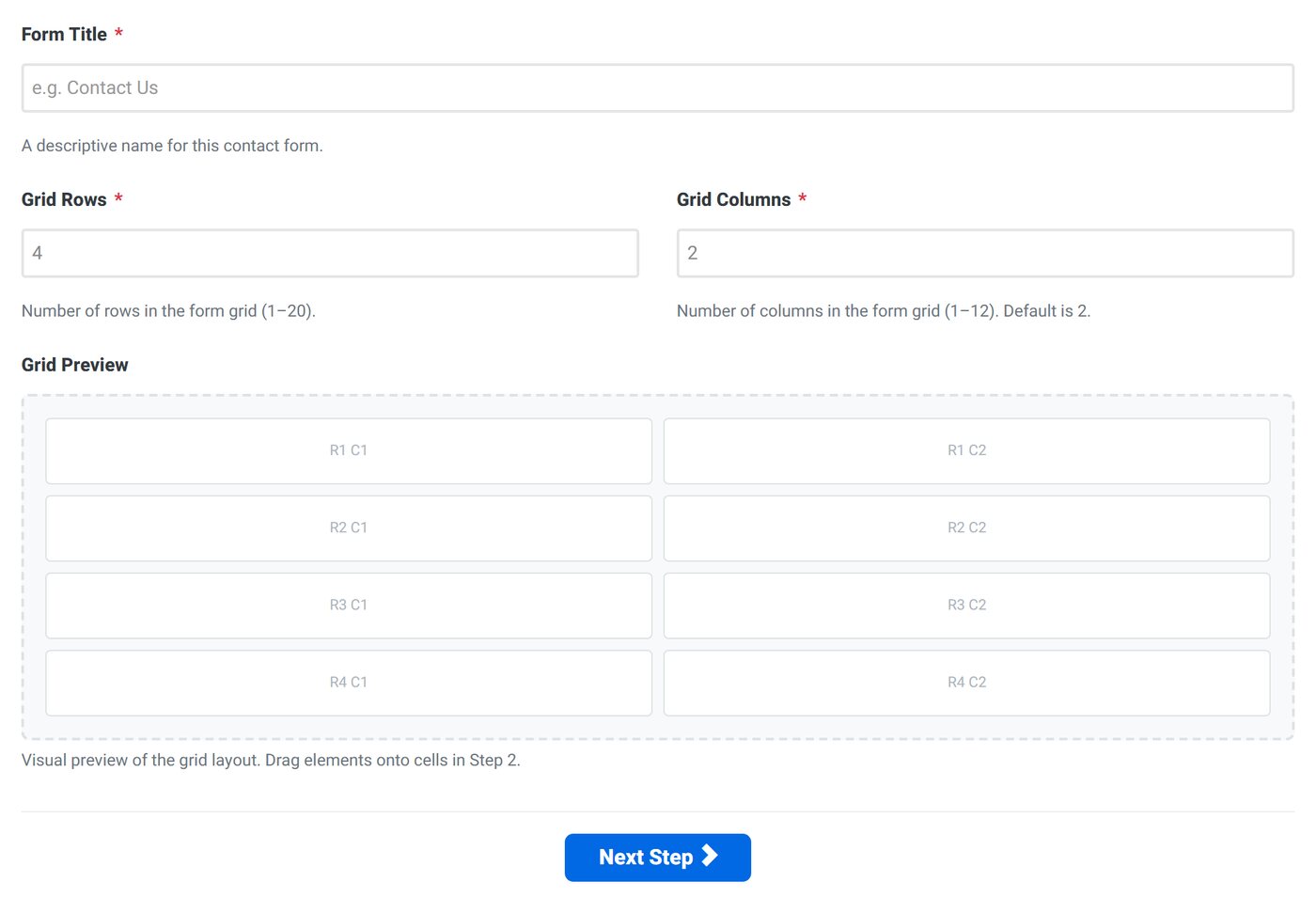Screen dimensions: 1316x913
Task: Select grid preview cell R4 C1
Action: click(x=349, y=683)
